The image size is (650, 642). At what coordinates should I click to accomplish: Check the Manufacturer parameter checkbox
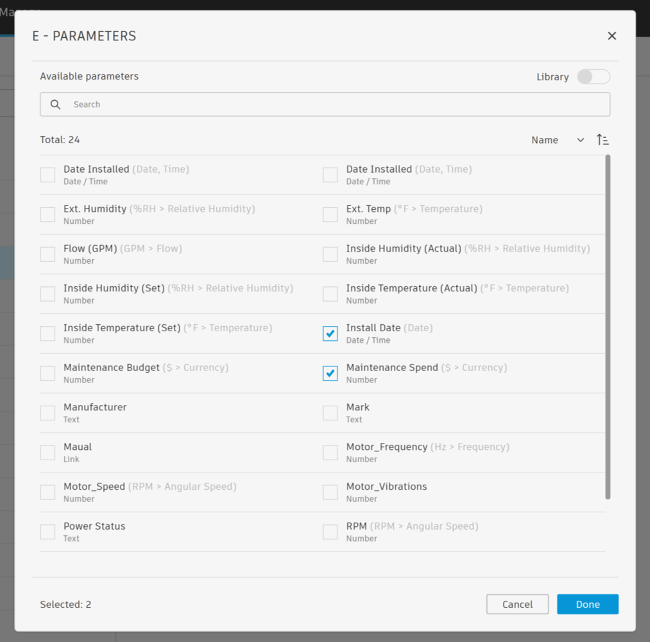[48, 413]
